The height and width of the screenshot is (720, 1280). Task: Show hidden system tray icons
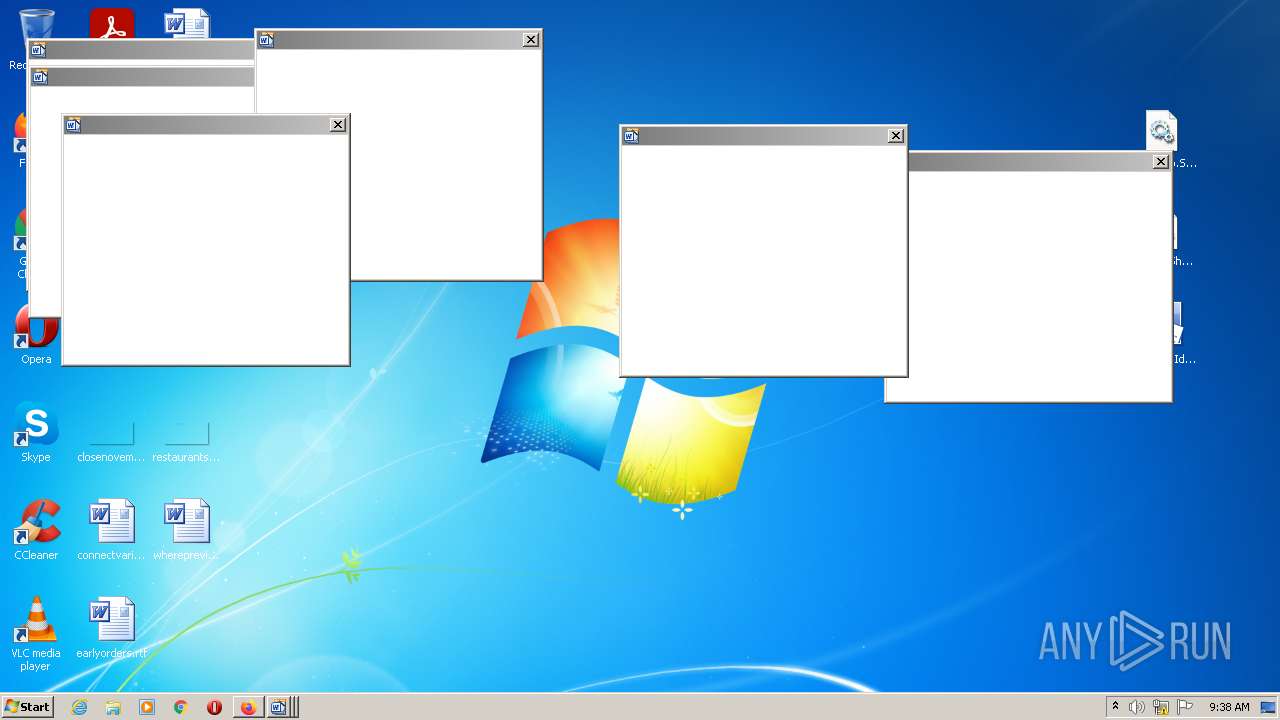tap(1115, 707)
